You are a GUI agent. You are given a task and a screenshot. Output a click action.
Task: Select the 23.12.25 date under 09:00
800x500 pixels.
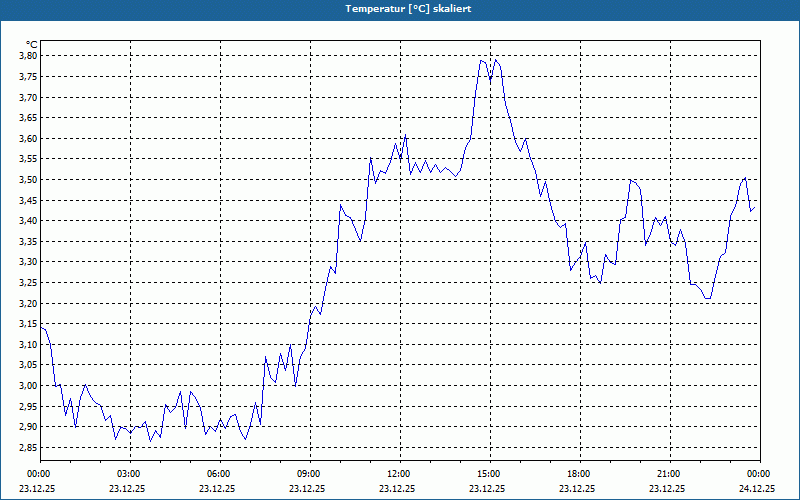(x=307, y=488)
